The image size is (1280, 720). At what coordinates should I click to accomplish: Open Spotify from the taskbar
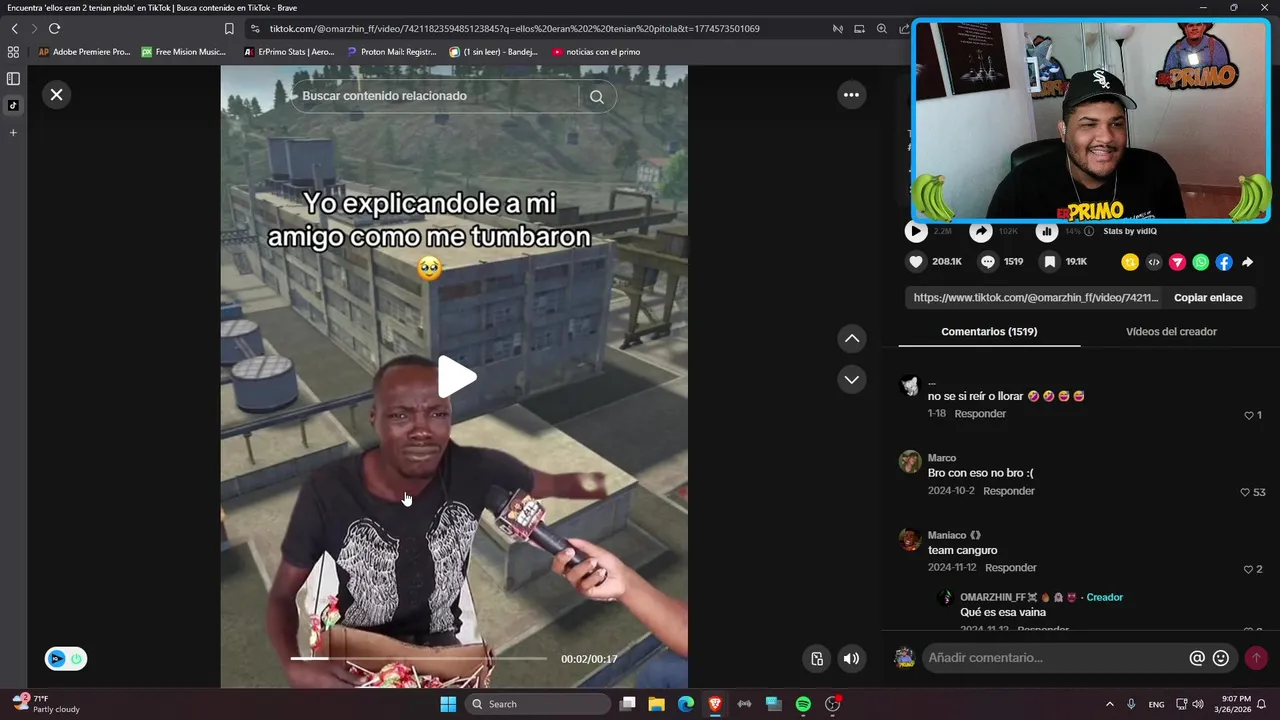pos(803,704)
